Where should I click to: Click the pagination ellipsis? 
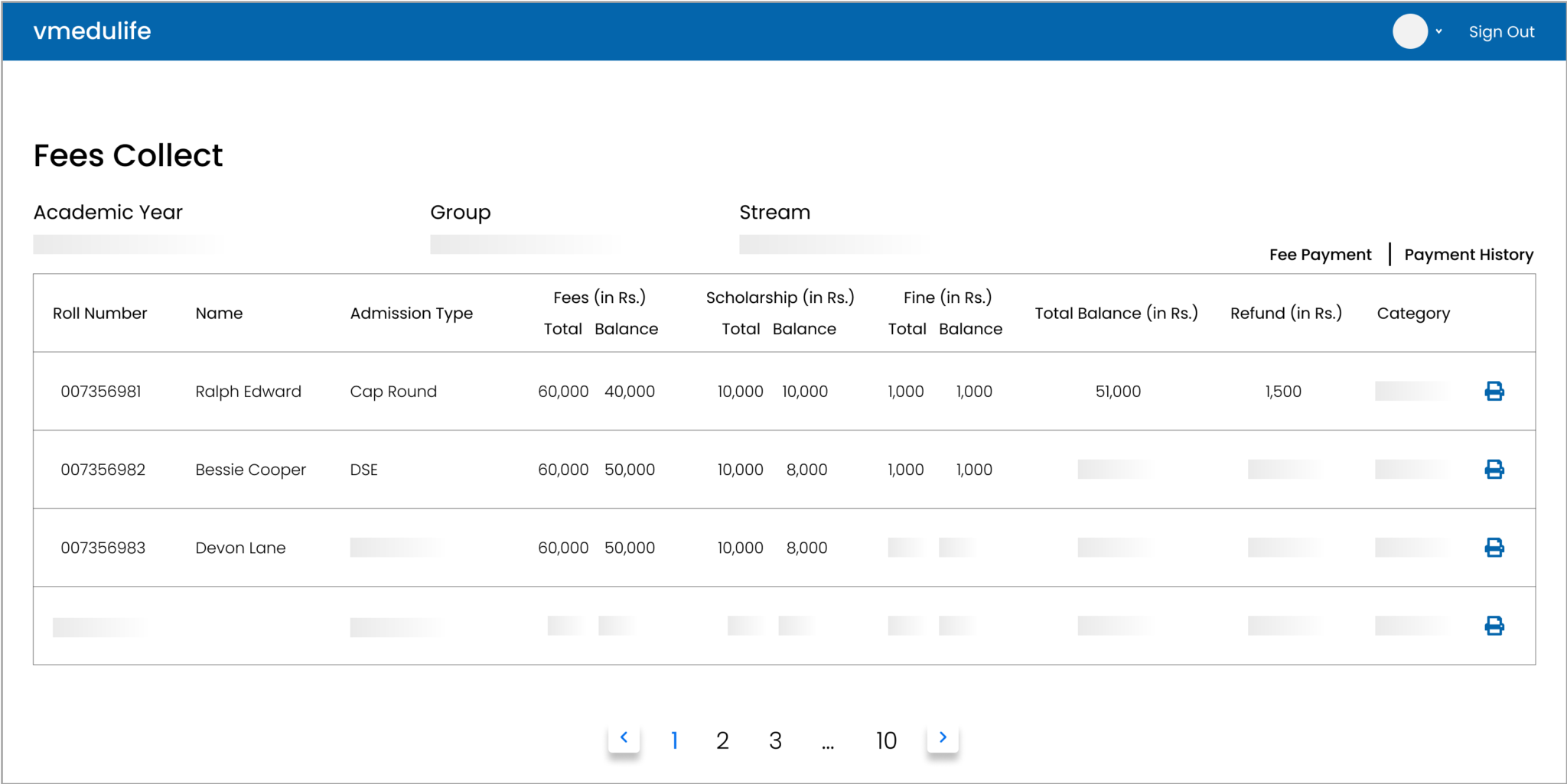coord(828,745)
